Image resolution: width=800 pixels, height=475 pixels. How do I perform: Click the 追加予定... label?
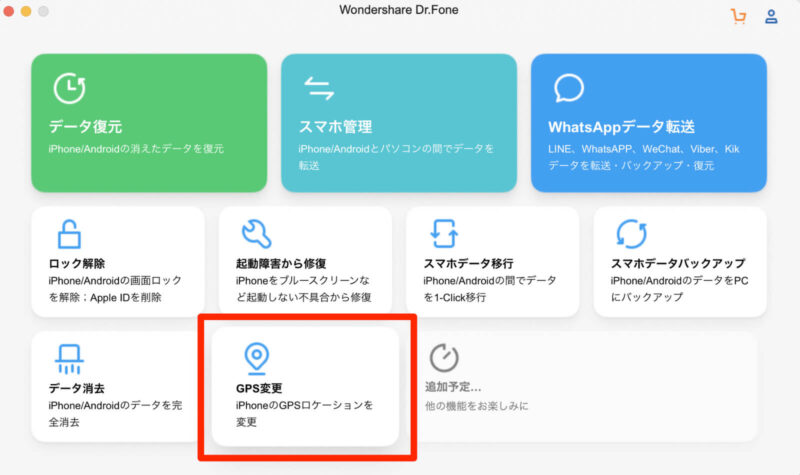click(453, 387)
